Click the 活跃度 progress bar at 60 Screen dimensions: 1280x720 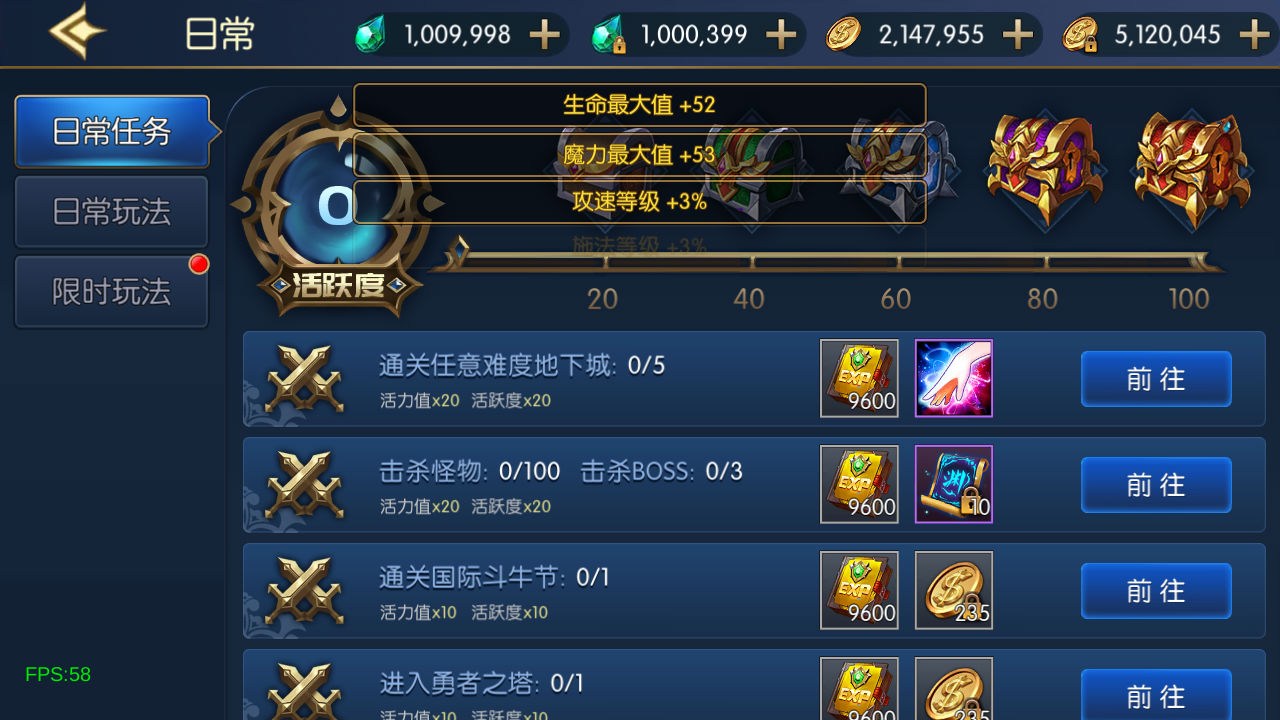click(x=898, y=262)
